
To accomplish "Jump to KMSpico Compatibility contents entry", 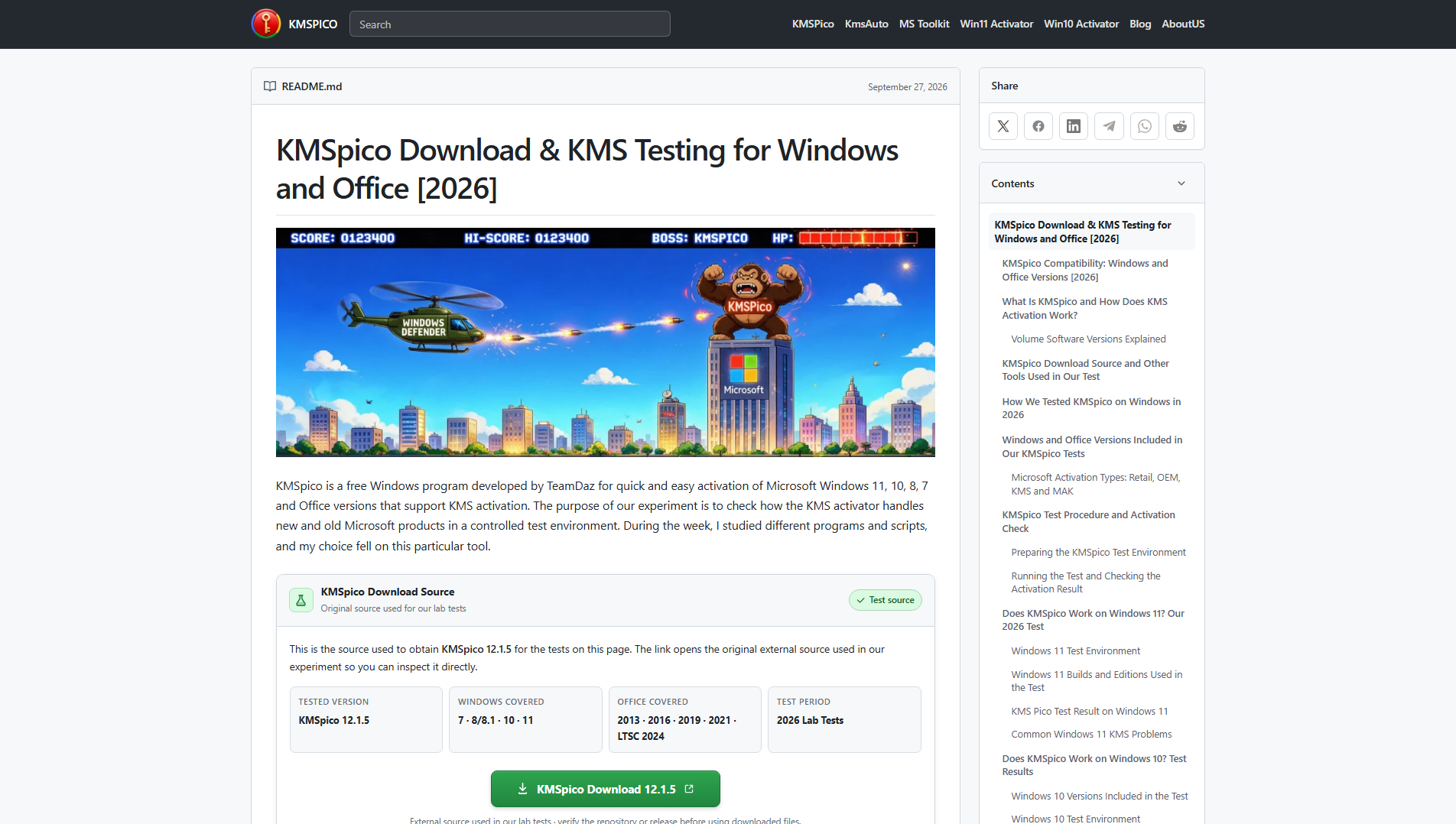I will pyautogui.click(x=1085, y=270).
